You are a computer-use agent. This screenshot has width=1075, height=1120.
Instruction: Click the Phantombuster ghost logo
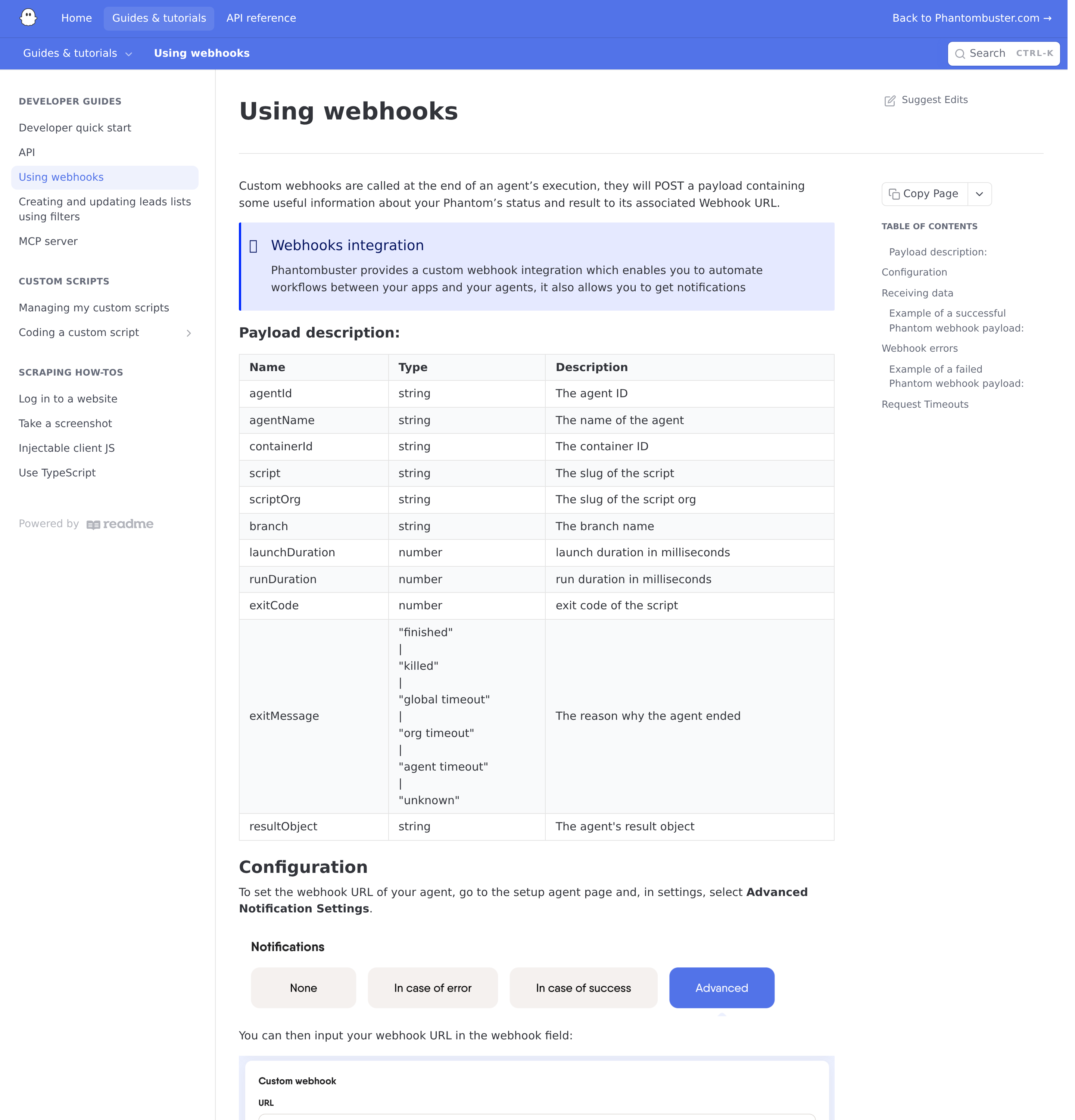28,18
